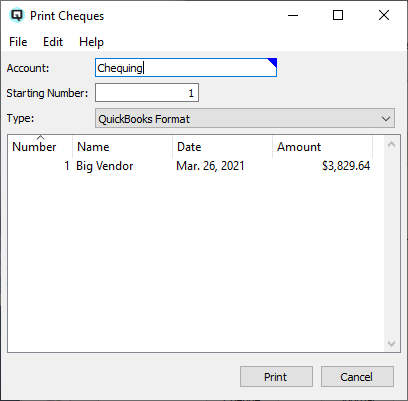The width and height of the screenshot is (408, 401).
Task: Click the Starting Number input field
Action: [147, 93]
